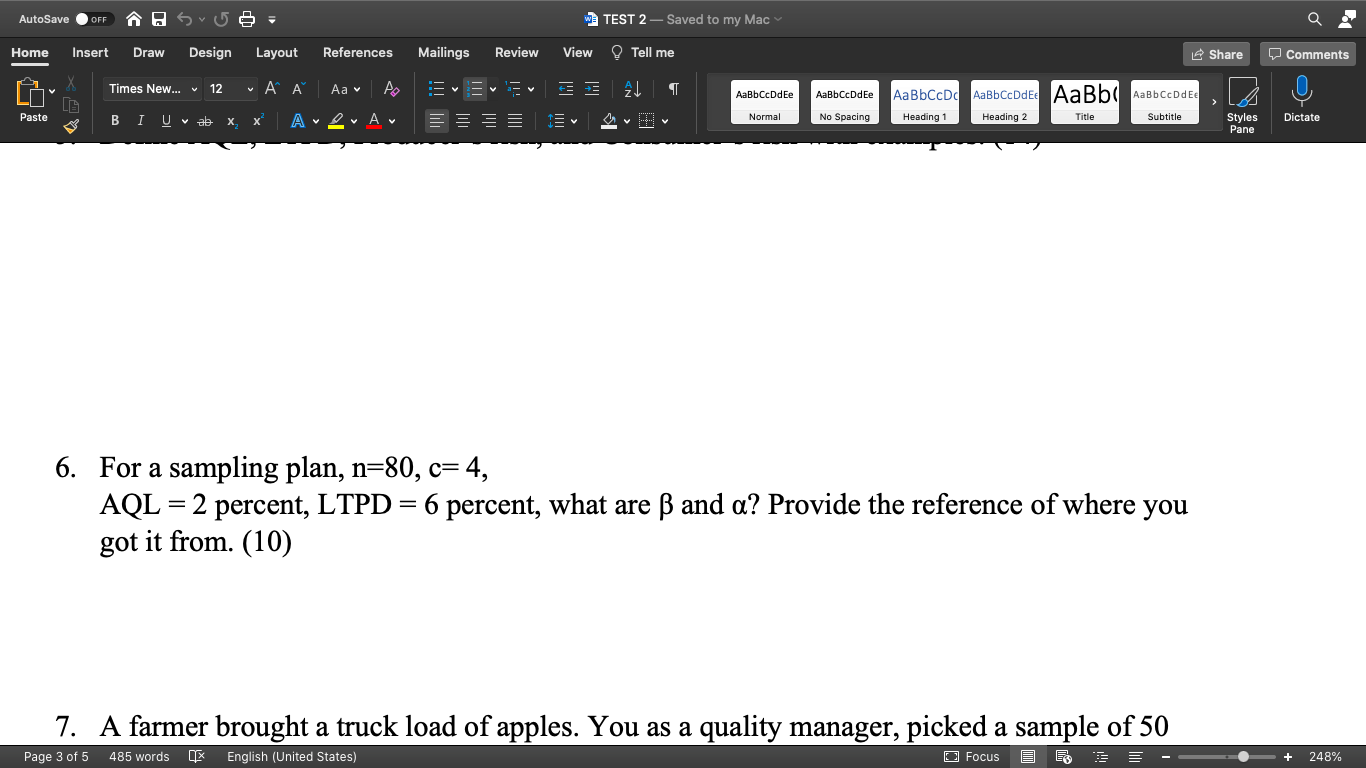Go to the References tab

pos(357,52)
